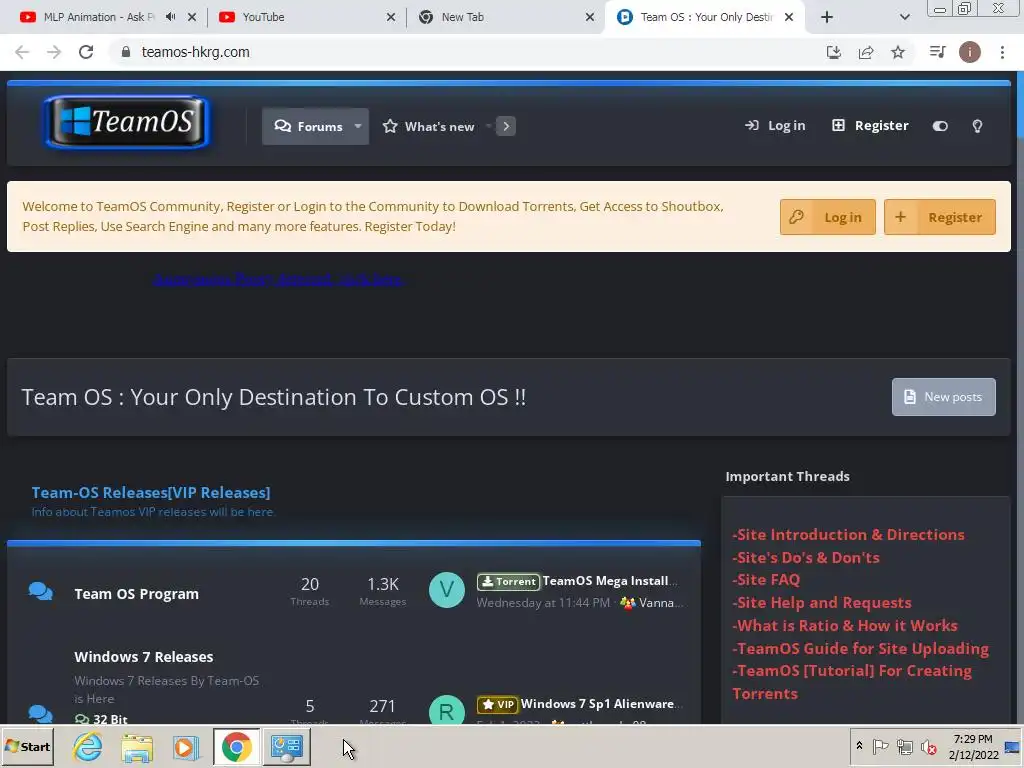Screen dimensions: 1024x768
Task: Click the V user avatar
Action: point(447,590)
